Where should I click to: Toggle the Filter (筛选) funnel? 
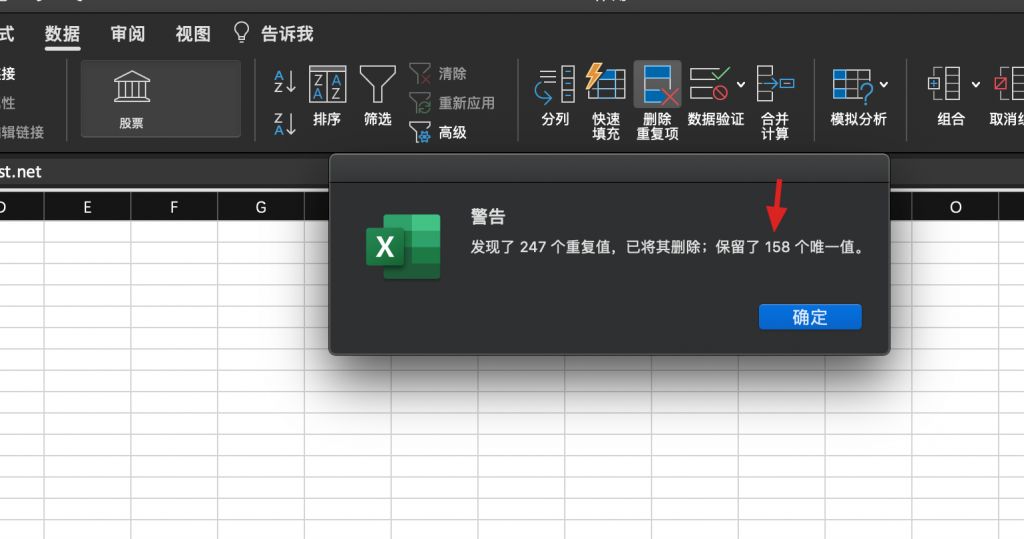point(377,97)
